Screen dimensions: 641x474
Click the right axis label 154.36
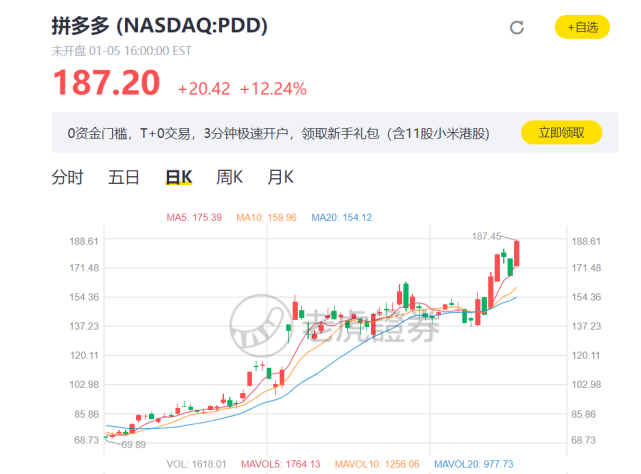pos(586,297)
